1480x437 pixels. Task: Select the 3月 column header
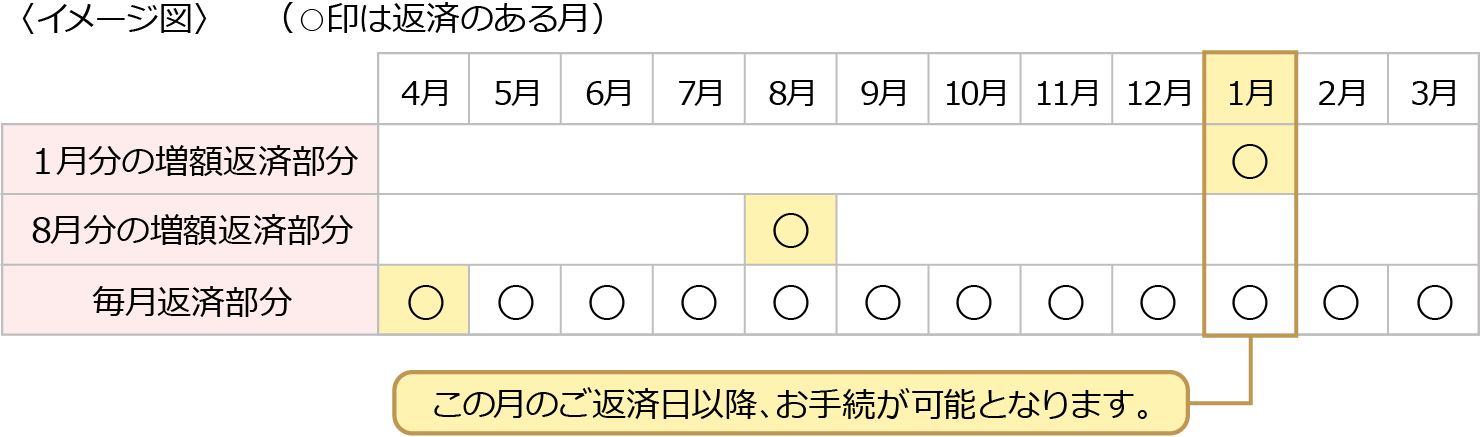[x=1433, y=93]
